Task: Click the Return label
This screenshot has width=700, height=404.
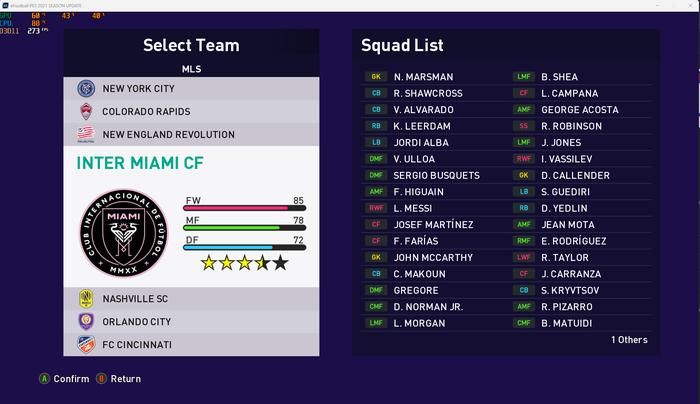Action: click(125, 379)
